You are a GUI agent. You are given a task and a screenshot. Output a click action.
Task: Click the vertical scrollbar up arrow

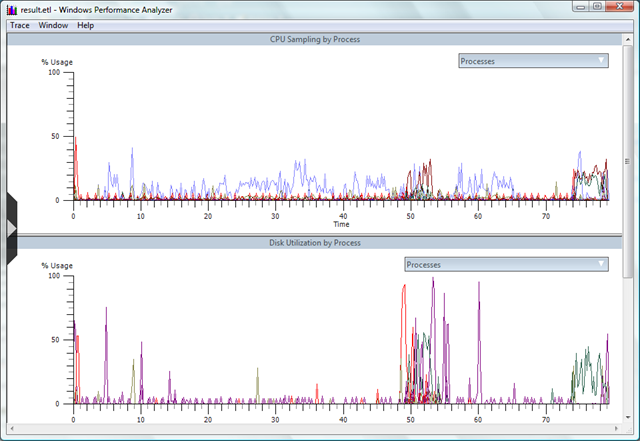pos(628,38)
